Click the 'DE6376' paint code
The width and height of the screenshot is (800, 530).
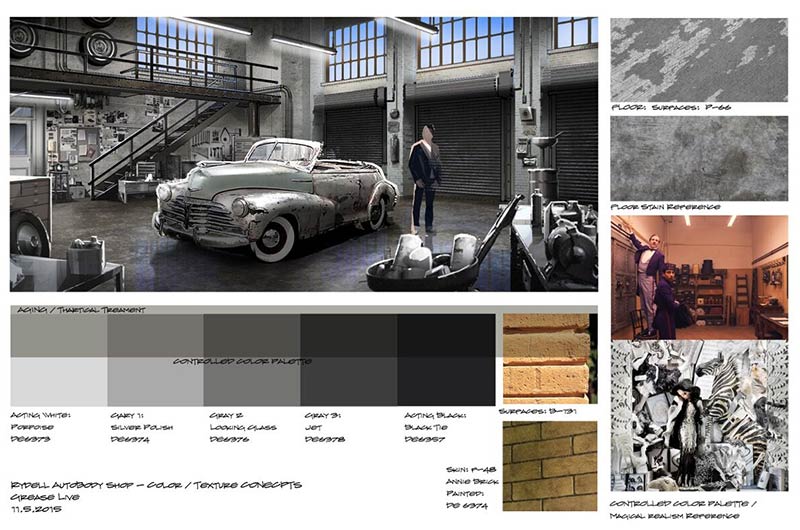point(229,439)
